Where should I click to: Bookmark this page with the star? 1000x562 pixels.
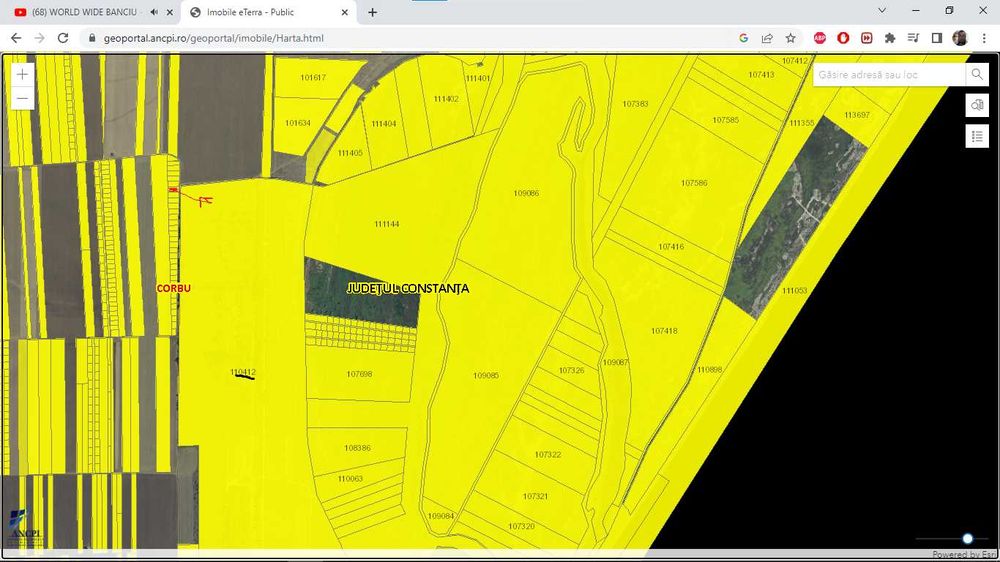pyautogui.click(x=791, y=38)
